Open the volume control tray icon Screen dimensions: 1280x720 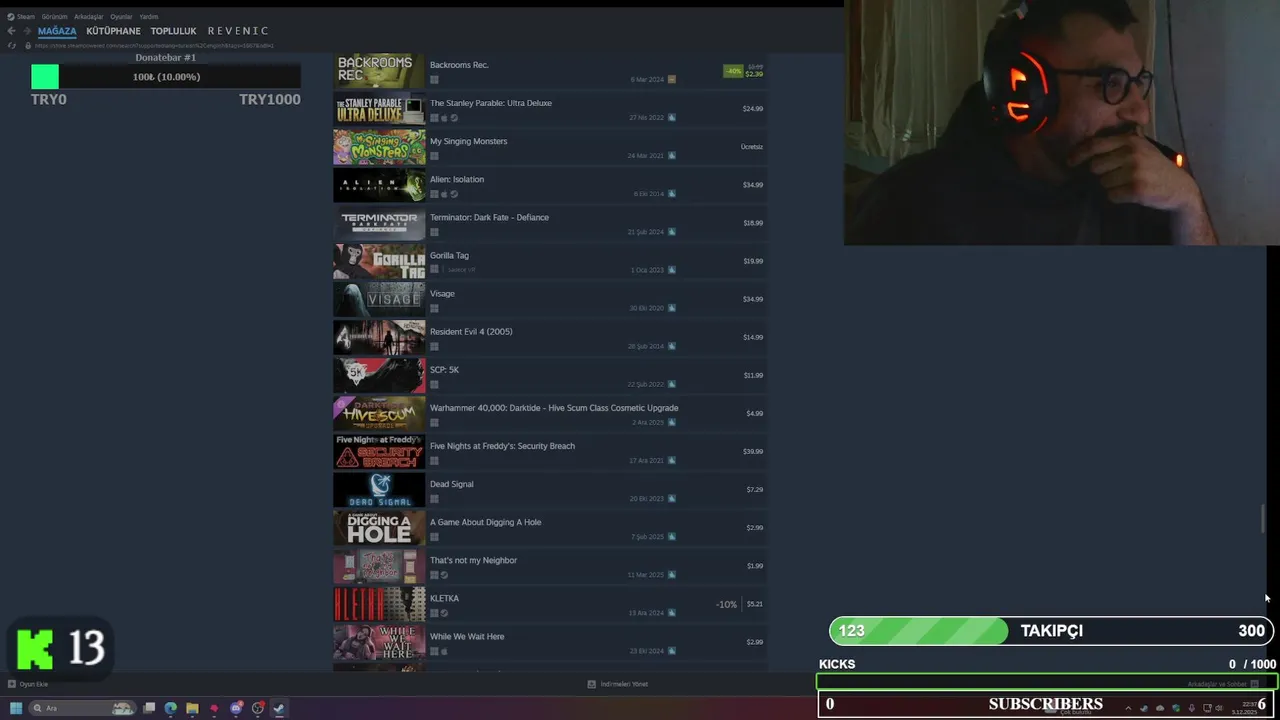tap(1219, 708)
